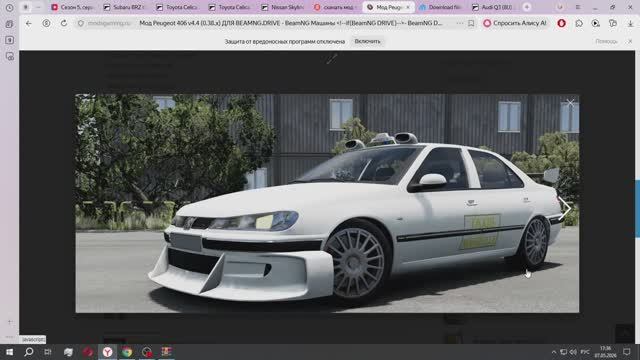Click the page title in the address bar
The image size is (640, 360).
coord(291,23)
